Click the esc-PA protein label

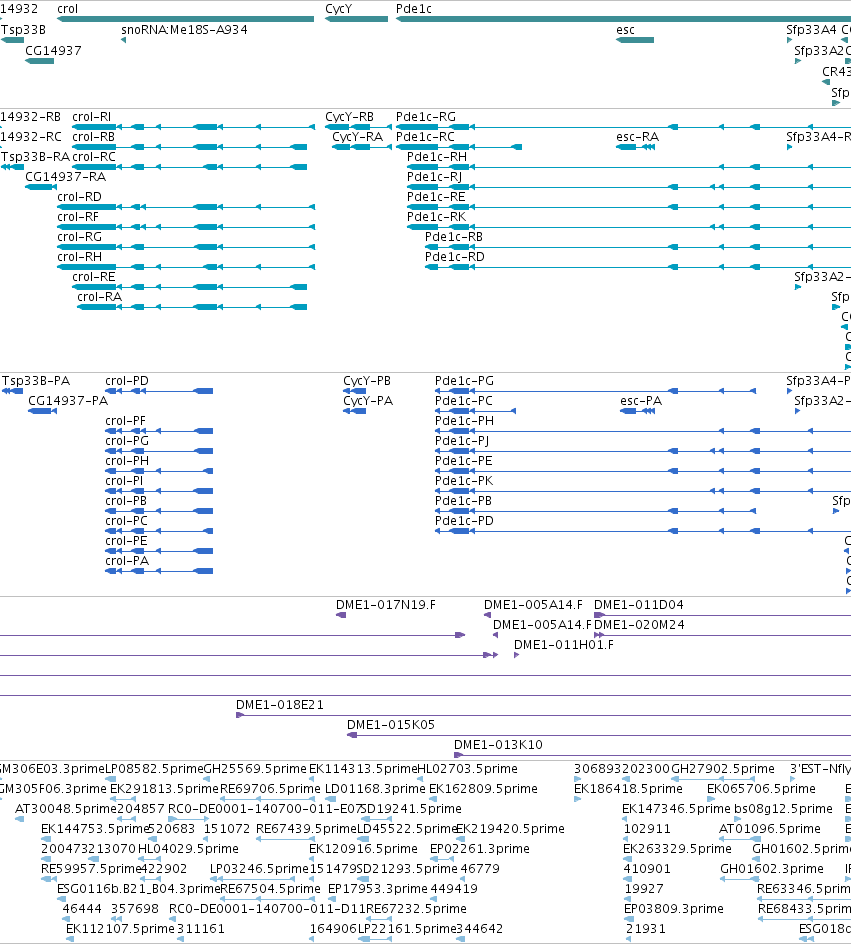[641, 400]
